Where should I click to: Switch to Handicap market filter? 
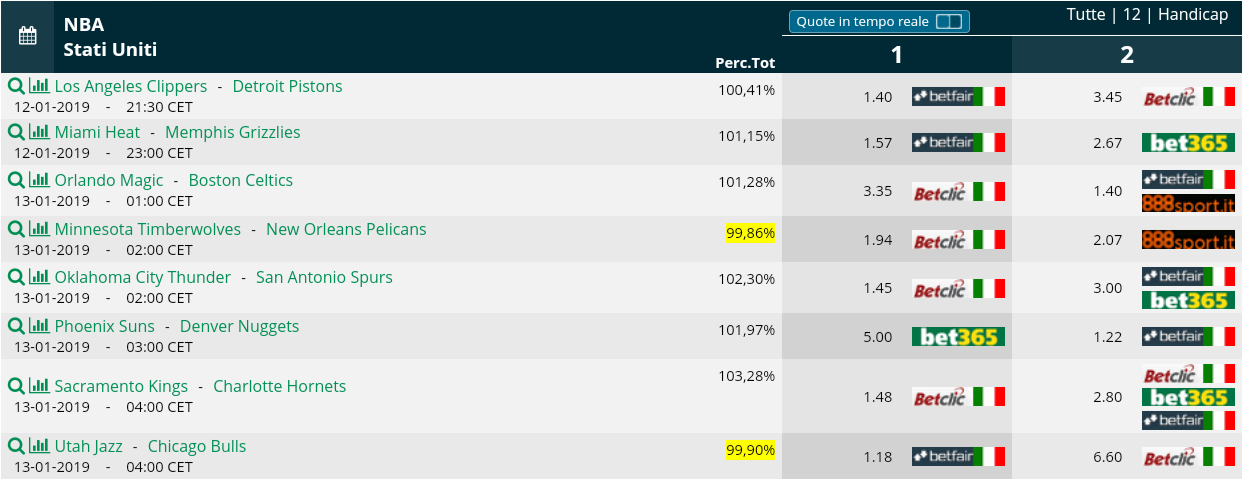coord(1193,15)
